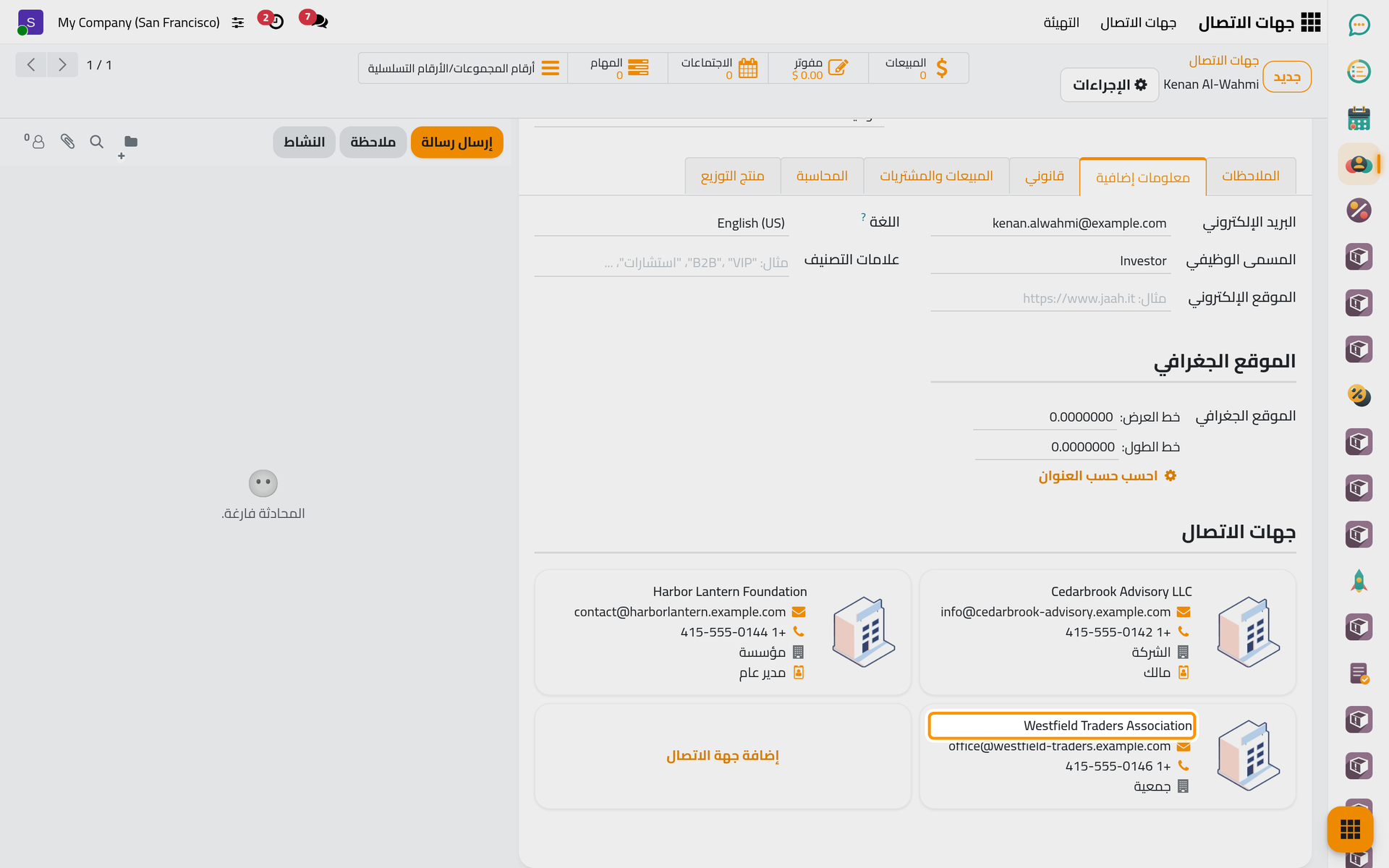Click the chatter search magnifier icon
The image size is (1389, 868).
click(x=96, y=142)
